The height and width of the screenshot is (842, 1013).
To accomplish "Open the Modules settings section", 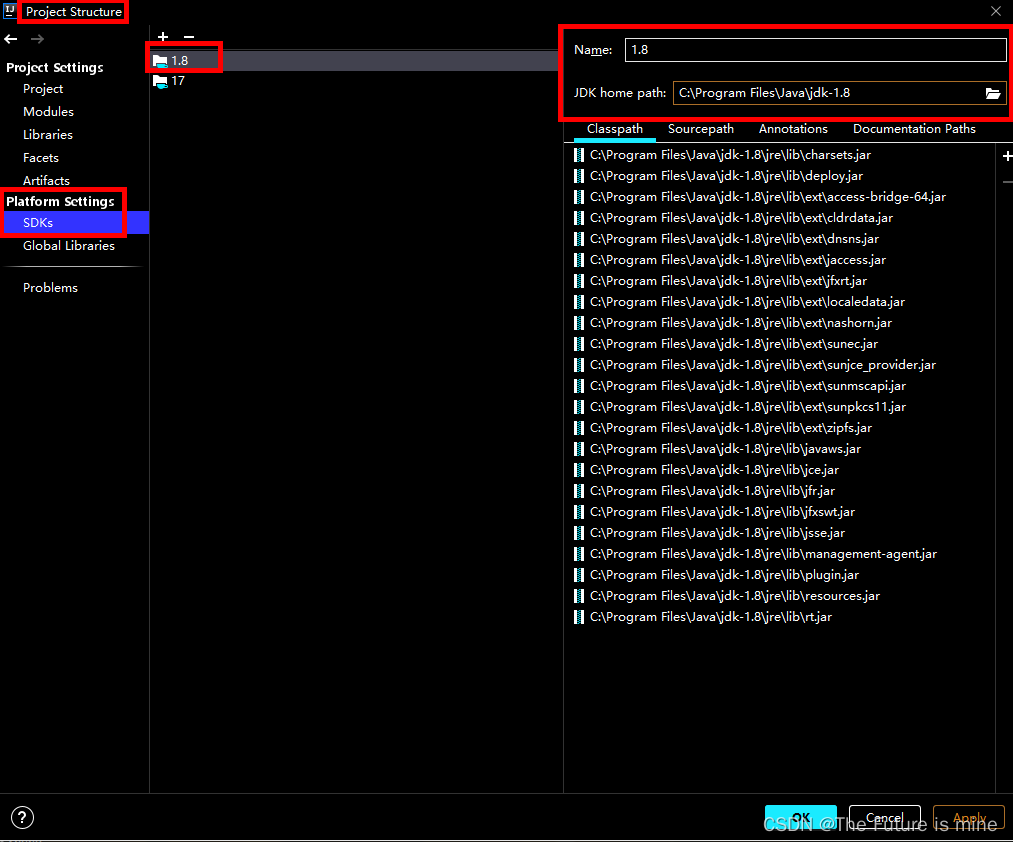I will coord(48,111).
